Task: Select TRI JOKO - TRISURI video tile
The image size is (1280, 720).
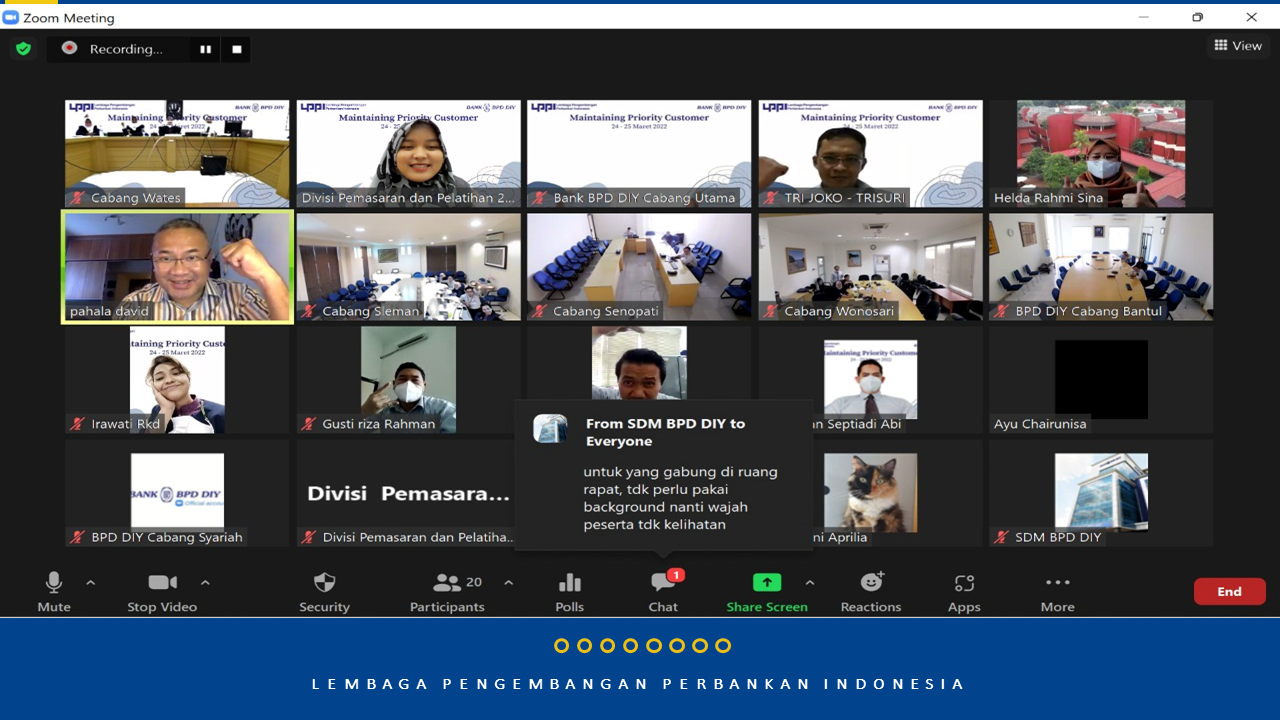Action: coord(870,154)
